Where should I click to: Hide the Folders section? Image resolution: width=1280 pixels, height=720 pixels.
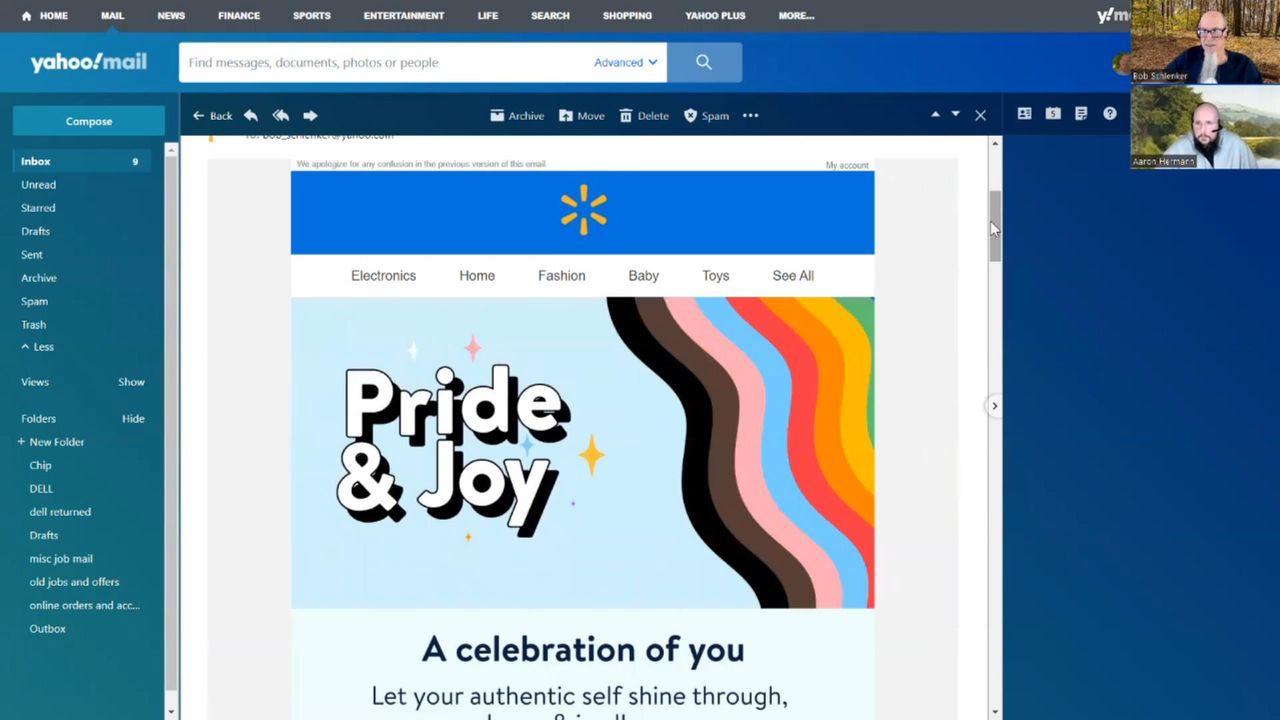(x=133, y=419)
